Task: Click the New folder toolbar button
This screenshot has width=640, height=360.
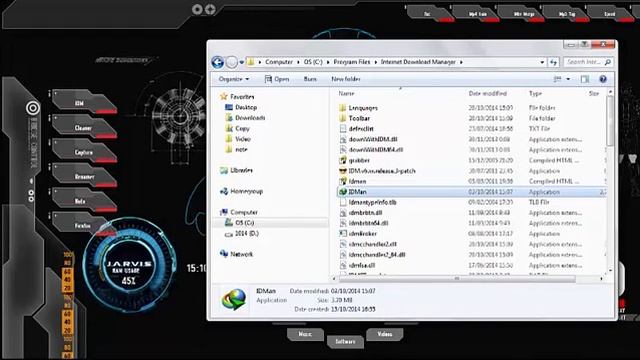Action: [x=345, y=79]
